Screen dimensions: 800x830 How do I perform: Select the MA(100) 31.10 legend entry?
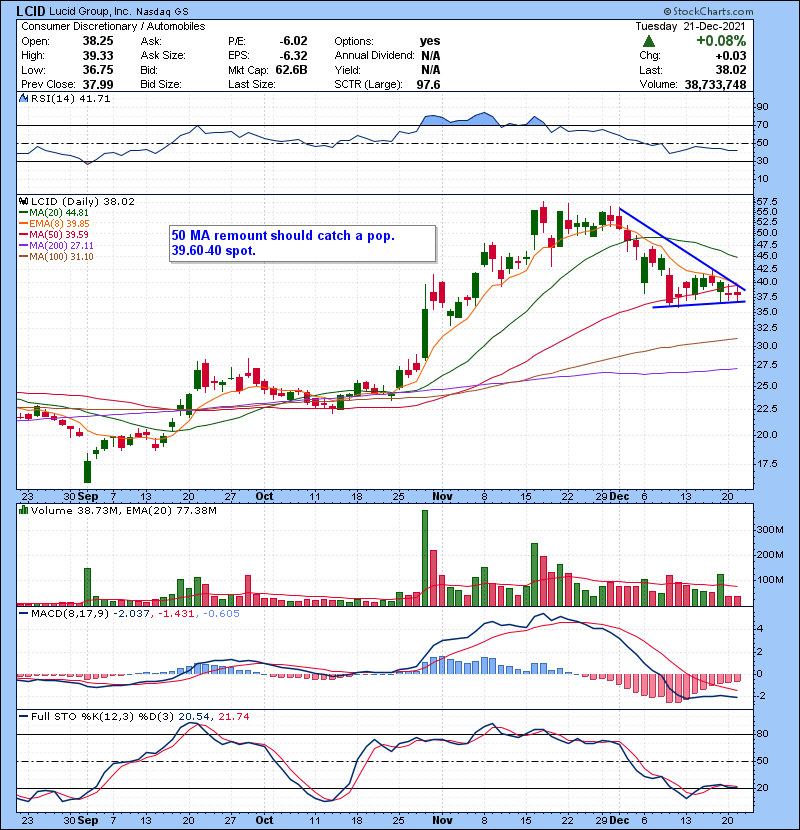coord(56,257)
